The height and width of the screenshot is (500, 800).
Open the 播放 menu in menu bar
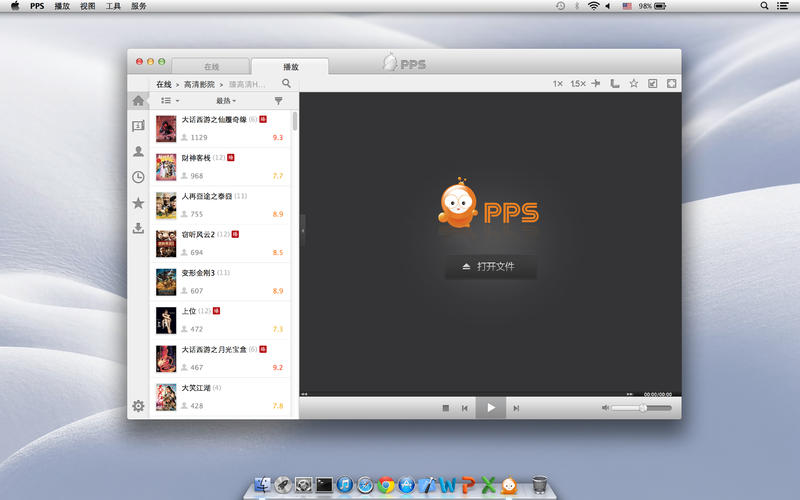62,6
